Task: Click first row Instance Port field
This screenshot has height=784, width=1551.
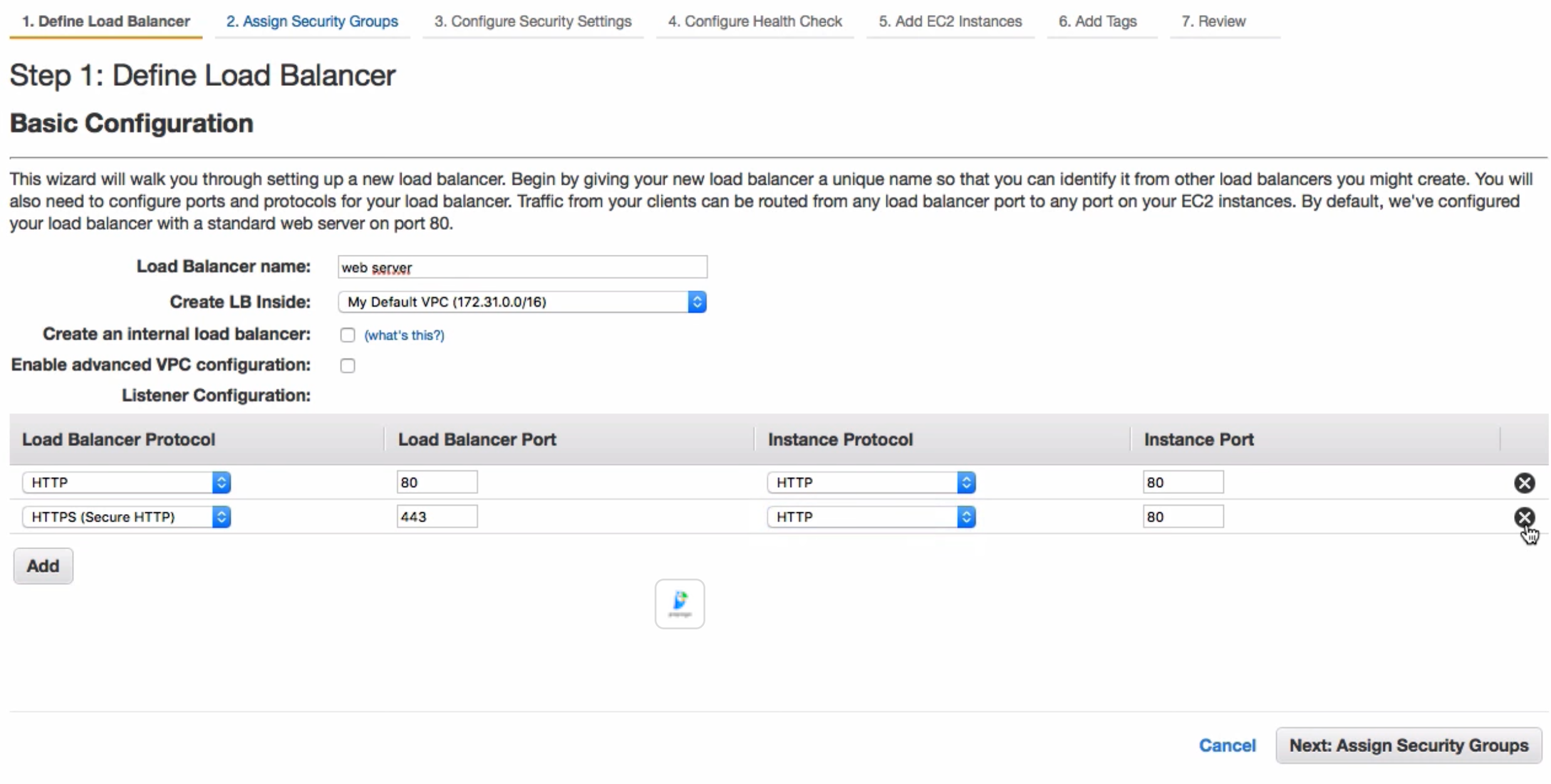Action: pos(1182,482)
